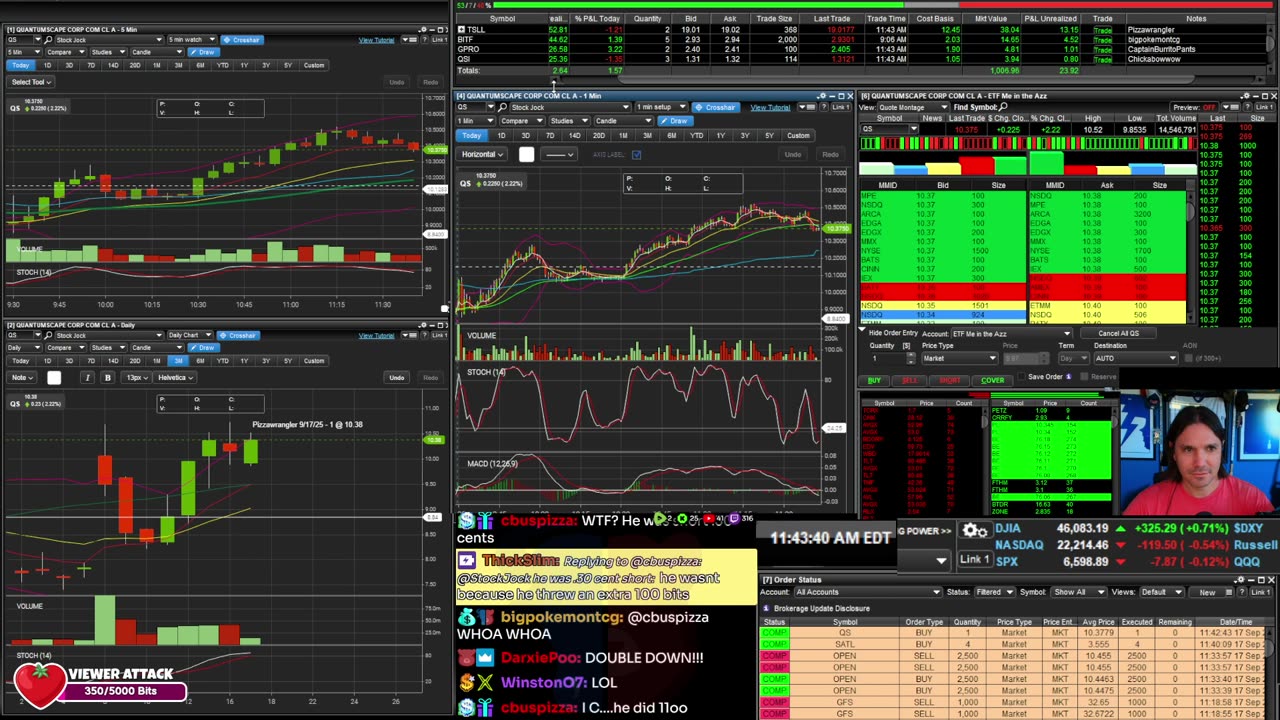Click the bold B icon in Daily chart toolbar
Viewport: 1280px width, 720px height.
(107, 377)
